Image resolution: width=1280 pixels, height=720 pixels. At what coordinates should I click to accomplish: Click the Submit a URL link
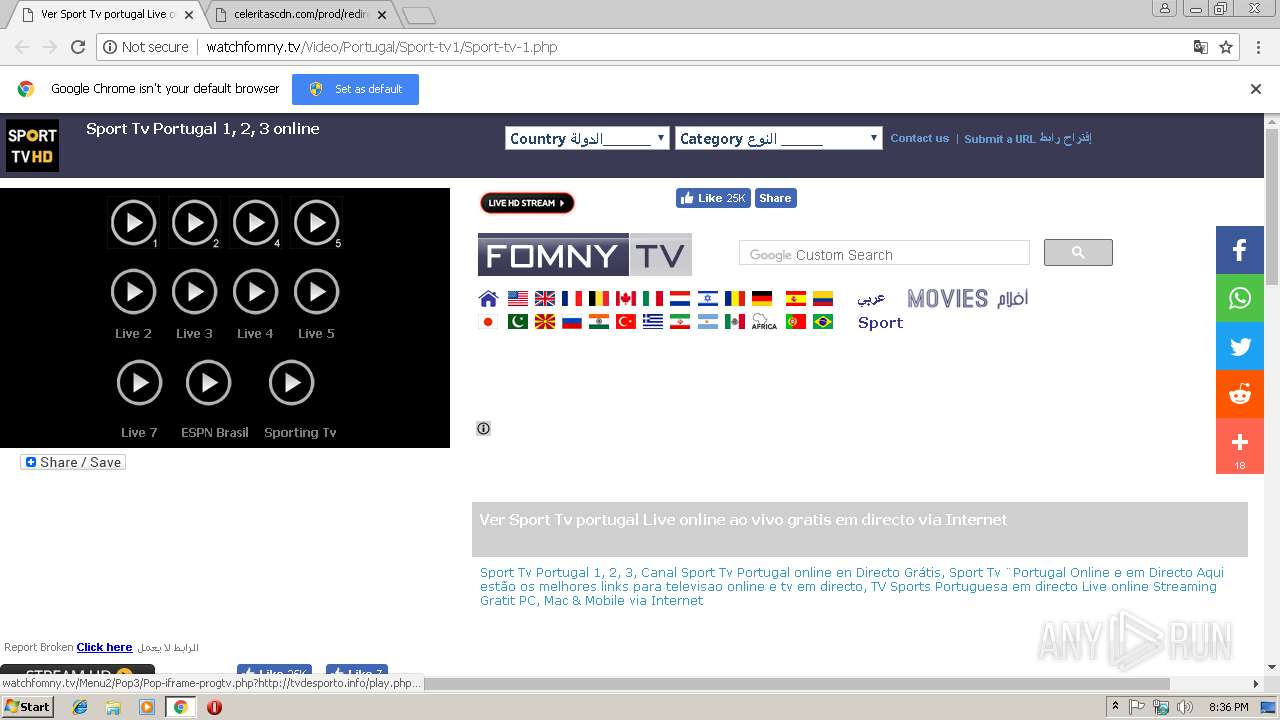click(x=1027, y=138)
